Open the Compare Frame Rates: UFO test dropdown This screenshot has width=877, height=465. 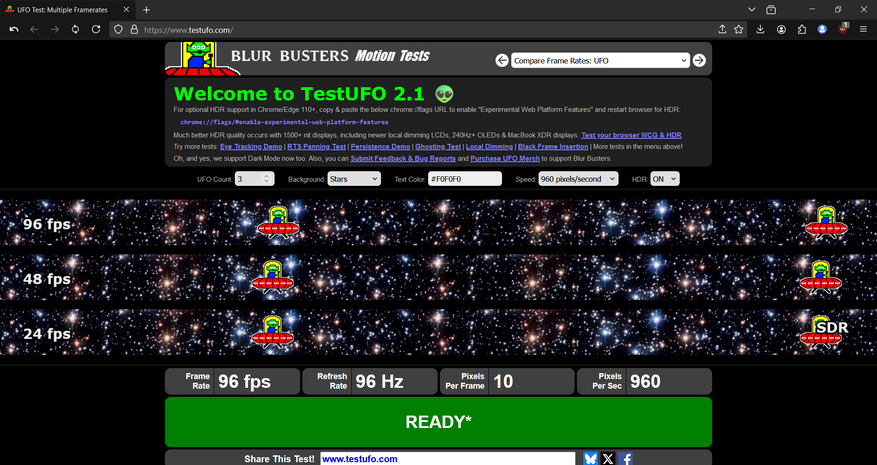pyautogui.click(x=600, y=60)
